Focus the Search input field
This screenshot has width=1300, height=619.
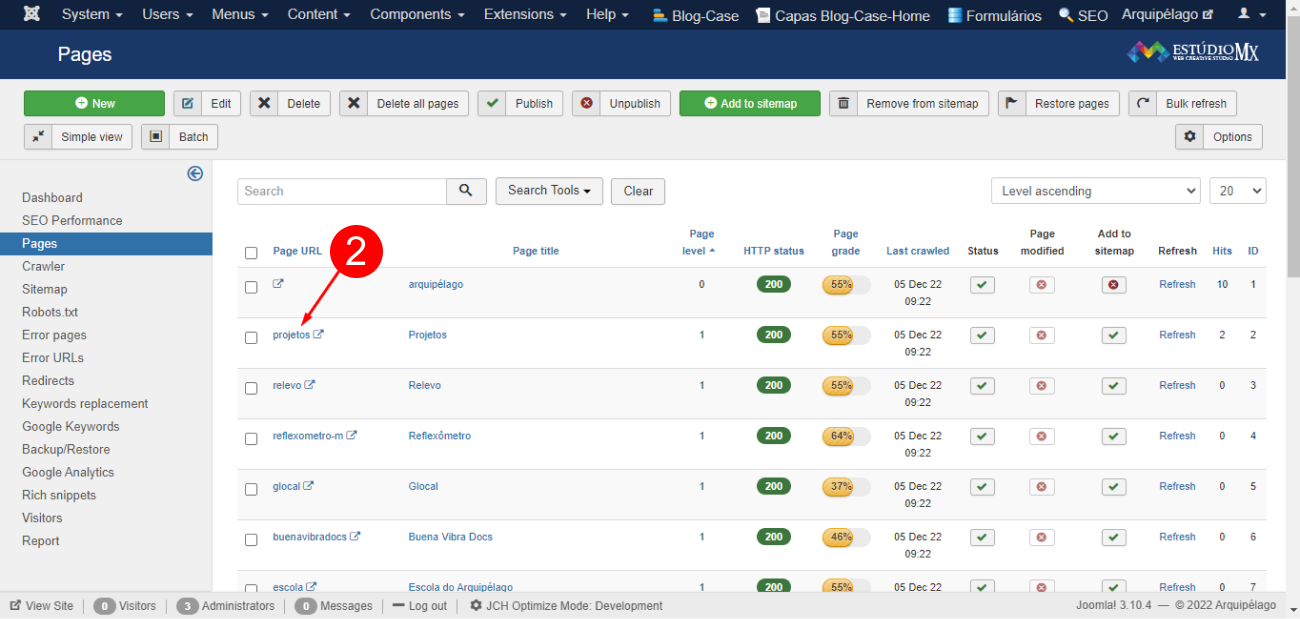click(x=341, y=191)
